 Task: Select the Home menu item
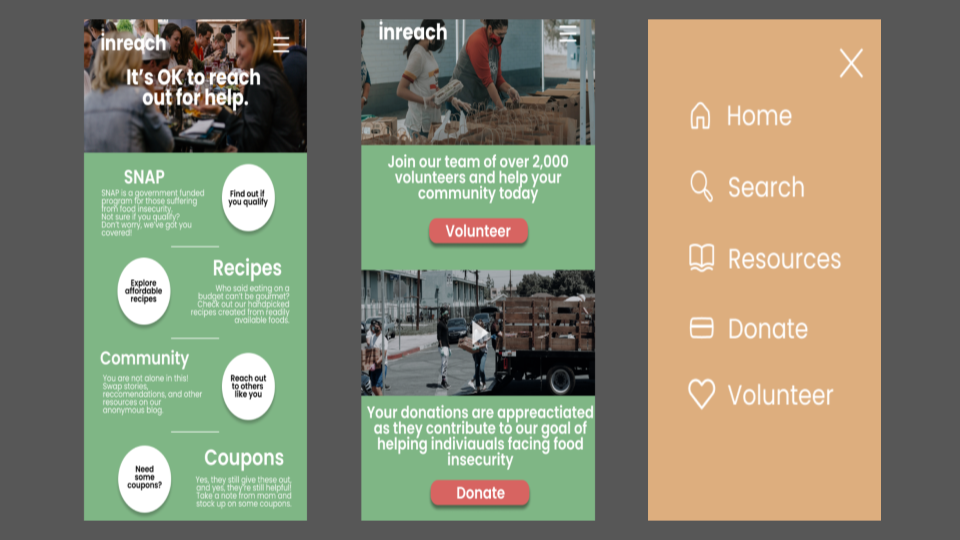pyautogui.click(x=741, y=116)
